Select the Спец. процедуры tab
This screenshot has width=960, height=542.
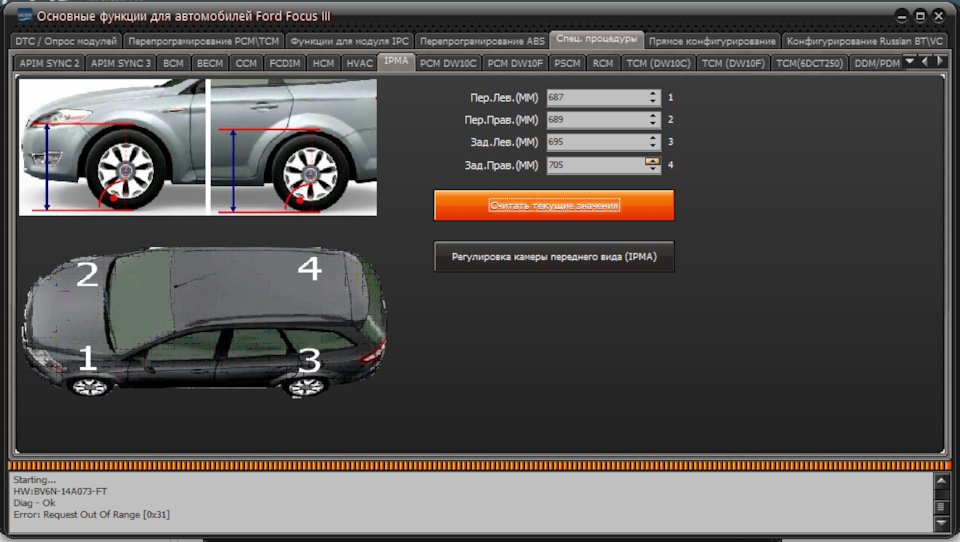pyautogui.click(x=596, y=39)
